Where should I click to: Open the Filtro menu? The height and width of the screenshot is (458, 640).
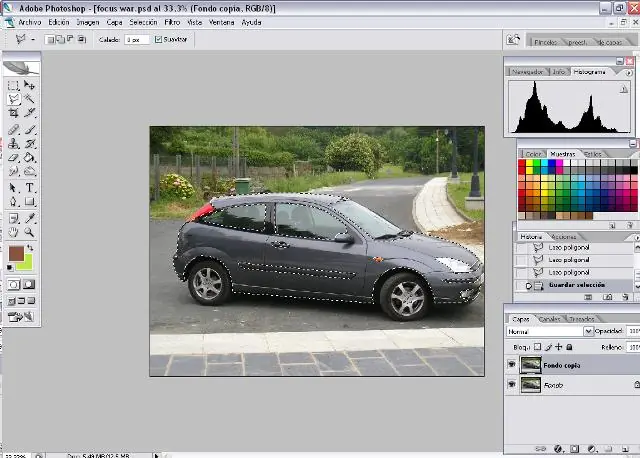coord(172,22)
